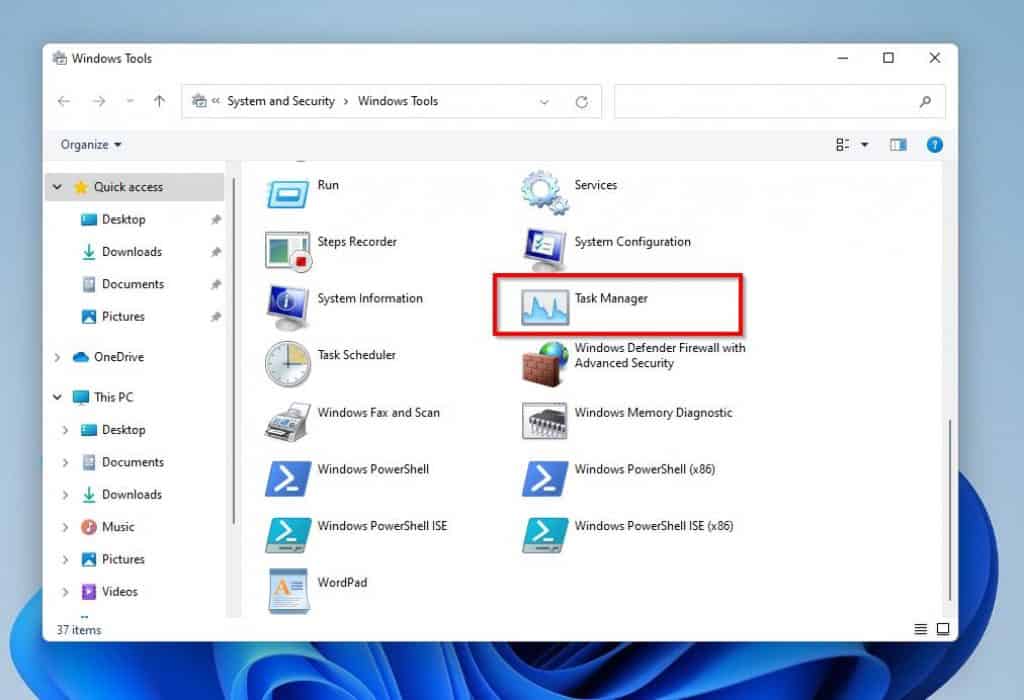Open the Services gear icon
The image size is (1024, 700).
545,192
